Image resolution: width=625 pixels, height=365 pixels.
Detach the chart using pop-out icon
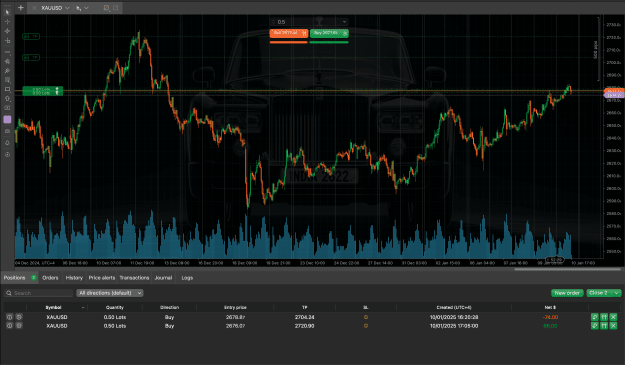coord(116,8)
